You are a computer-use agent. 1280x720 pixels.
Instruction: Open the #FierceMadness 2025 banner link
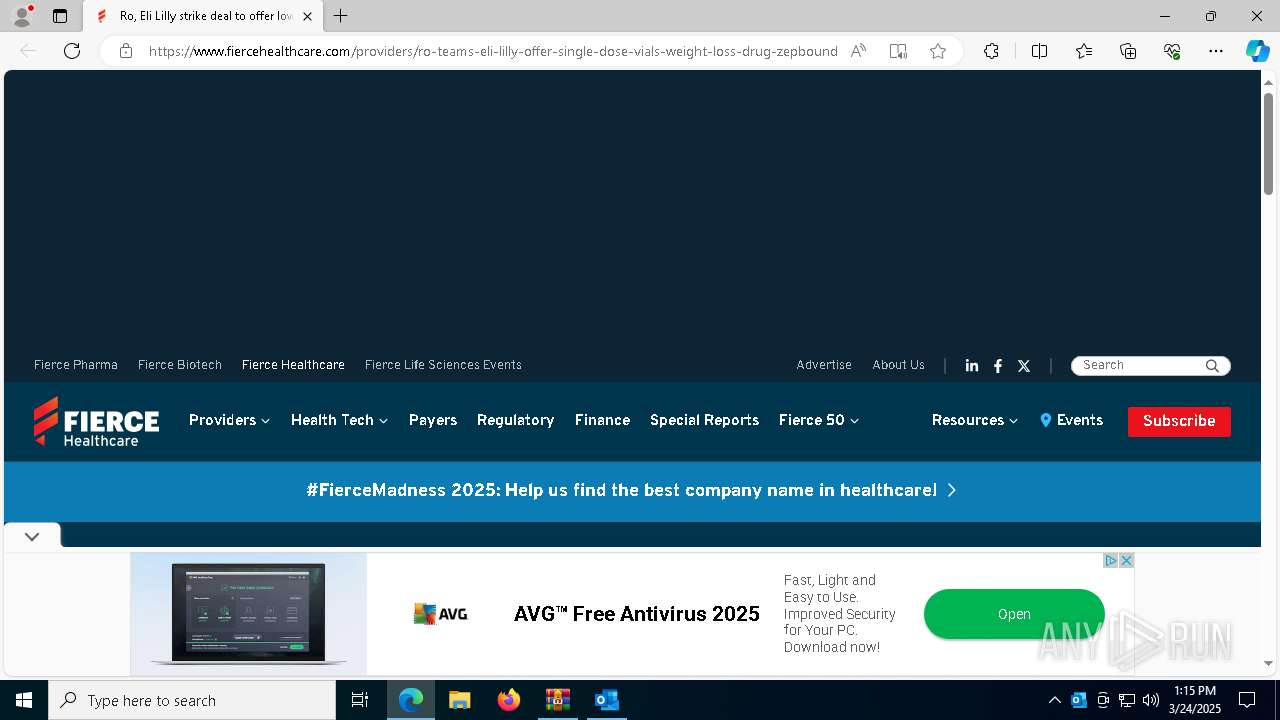click(632, 490)
